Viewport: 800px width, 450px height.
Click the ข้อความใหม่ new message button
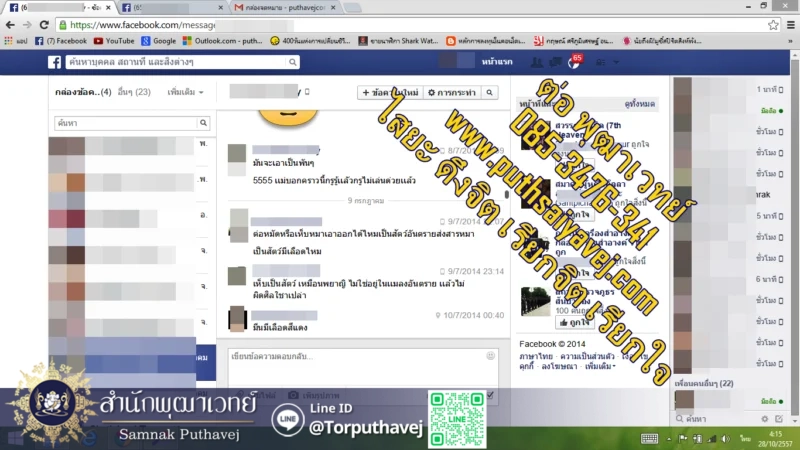click(x=390, y=92)
